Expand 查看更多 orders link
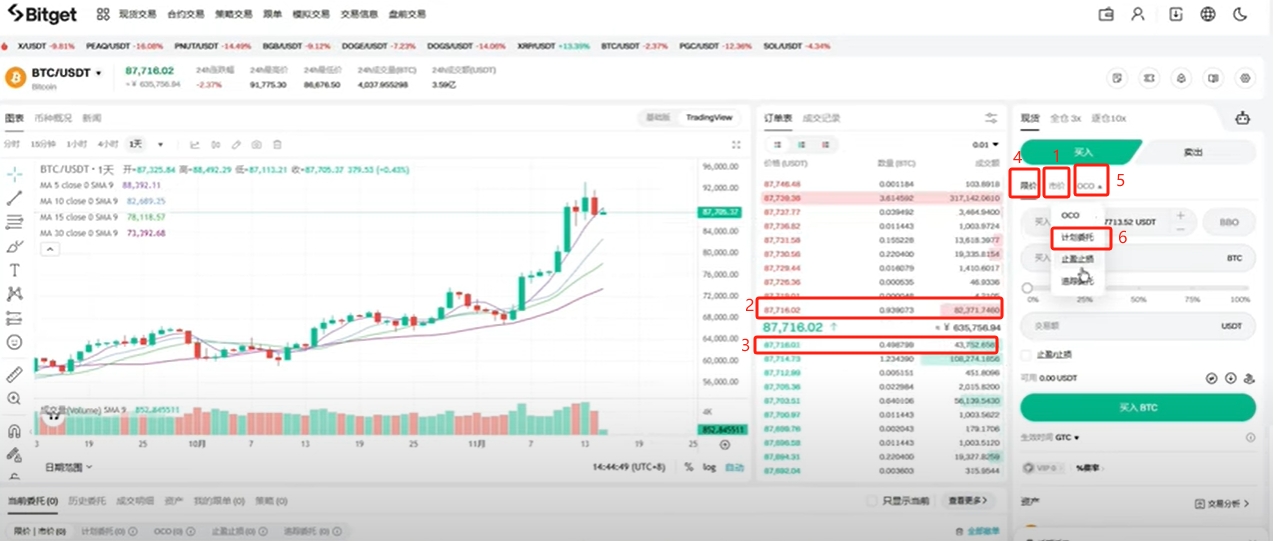This screenshot has width=1274, height=541. [968, 500]
